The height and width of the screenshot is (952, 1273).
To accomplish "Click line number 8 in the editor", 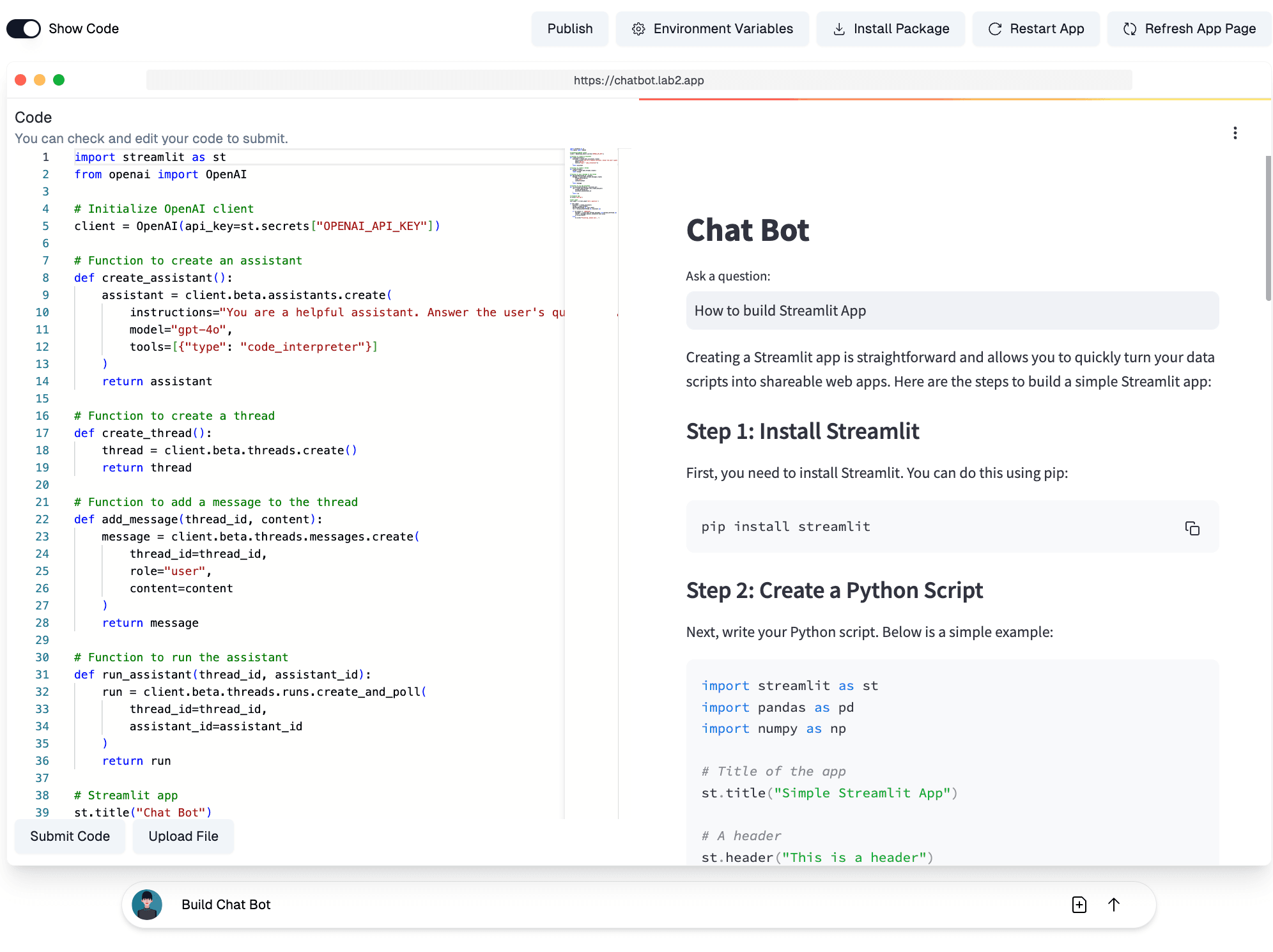I will click(x=45, y=278).
